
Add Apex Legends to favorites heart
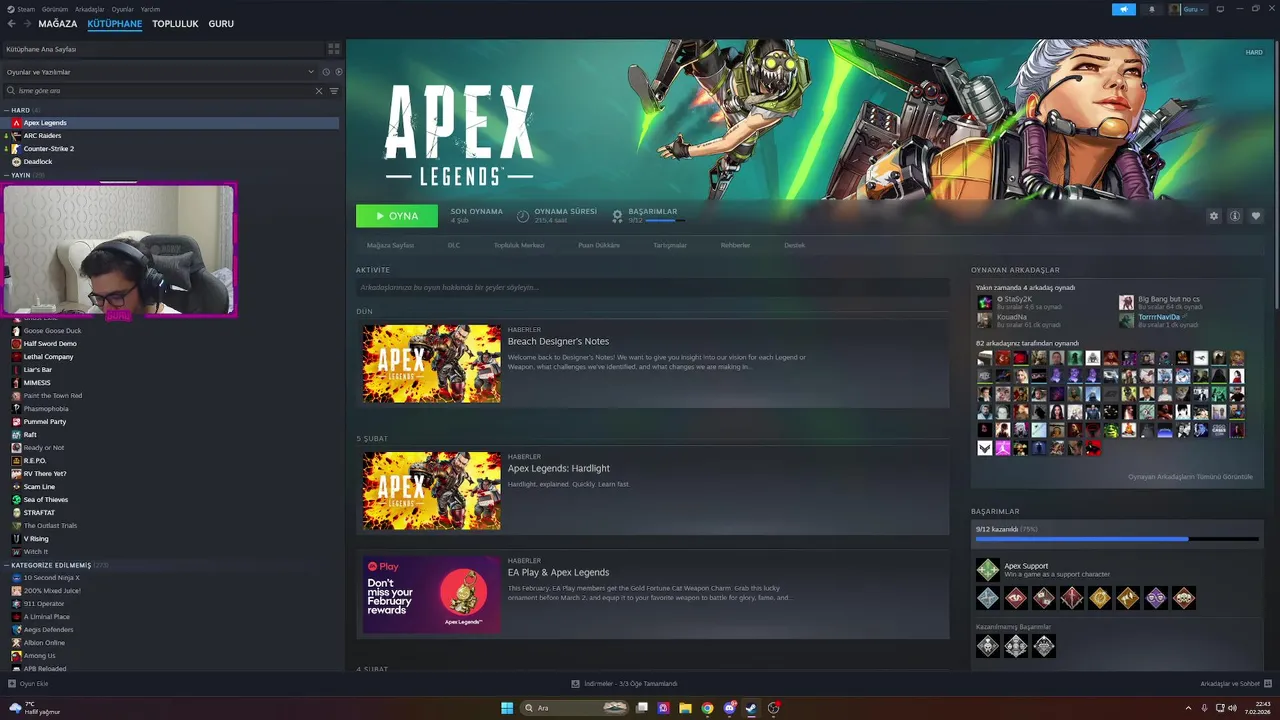pos(1256,216)
